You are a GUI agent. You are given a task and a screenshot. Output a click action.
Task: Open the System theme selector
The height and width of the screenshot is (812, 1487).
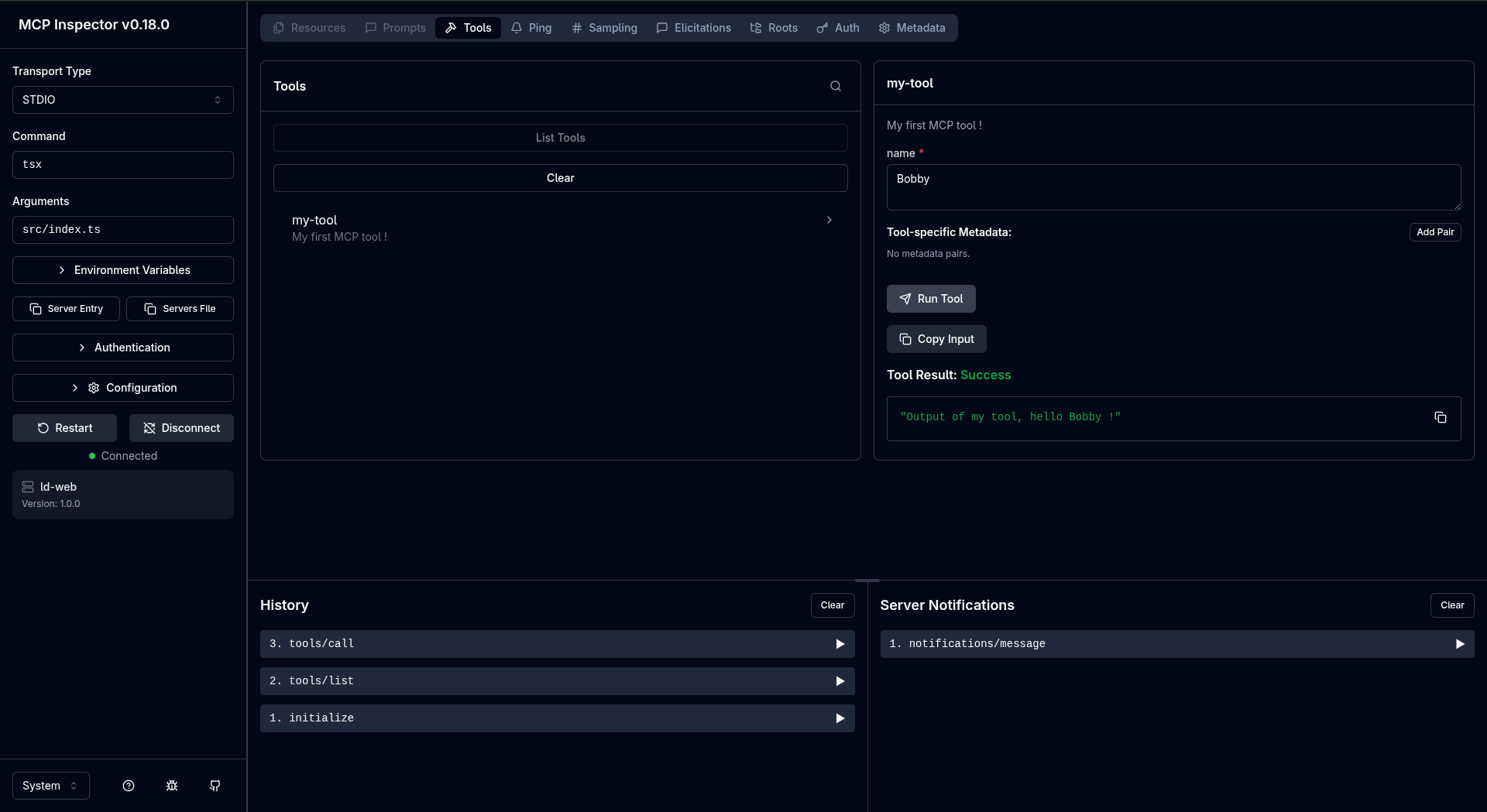50,786
